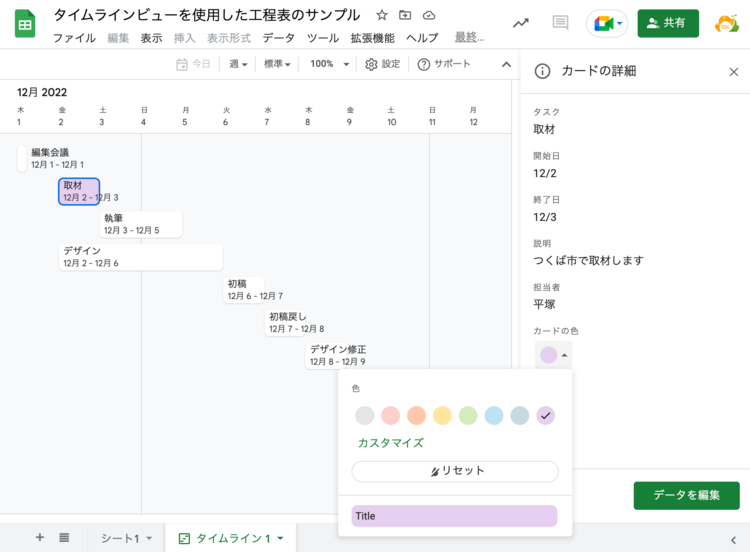Image resolution: width=750 pixels, height=552 pixels.
Task: Choose the checked purple color swatch
Action: click(x=545, y=415)
